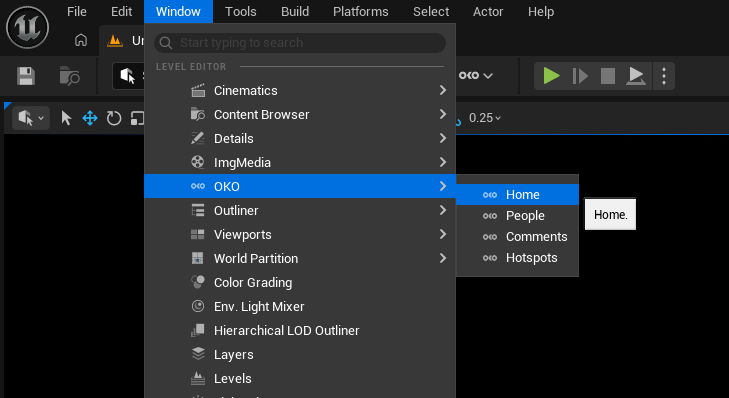Viewport: 729px width, 398px height.
Task: Expand the World Partition submenu
Action: coord(300,258)
